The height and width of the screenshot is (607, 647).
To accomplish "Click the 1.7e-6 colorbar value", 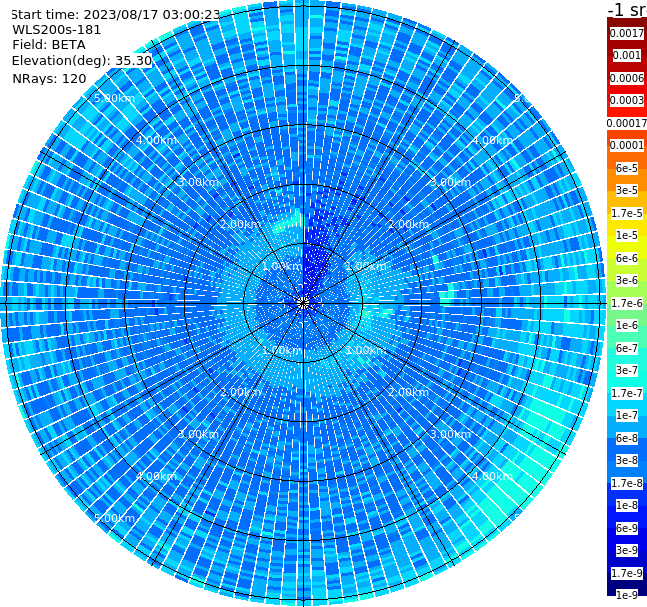I will pyautogui.click(x=627, y=303).
